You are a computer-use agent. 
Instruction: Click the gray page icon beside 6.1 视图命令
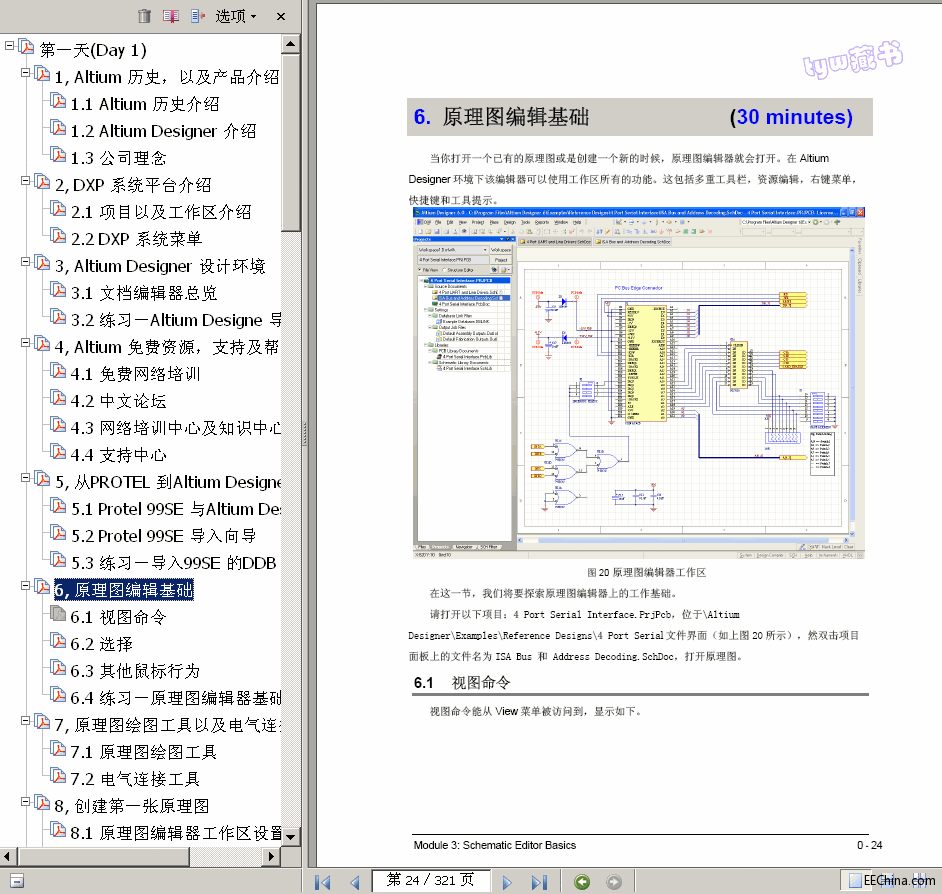(x=58, y=613)
